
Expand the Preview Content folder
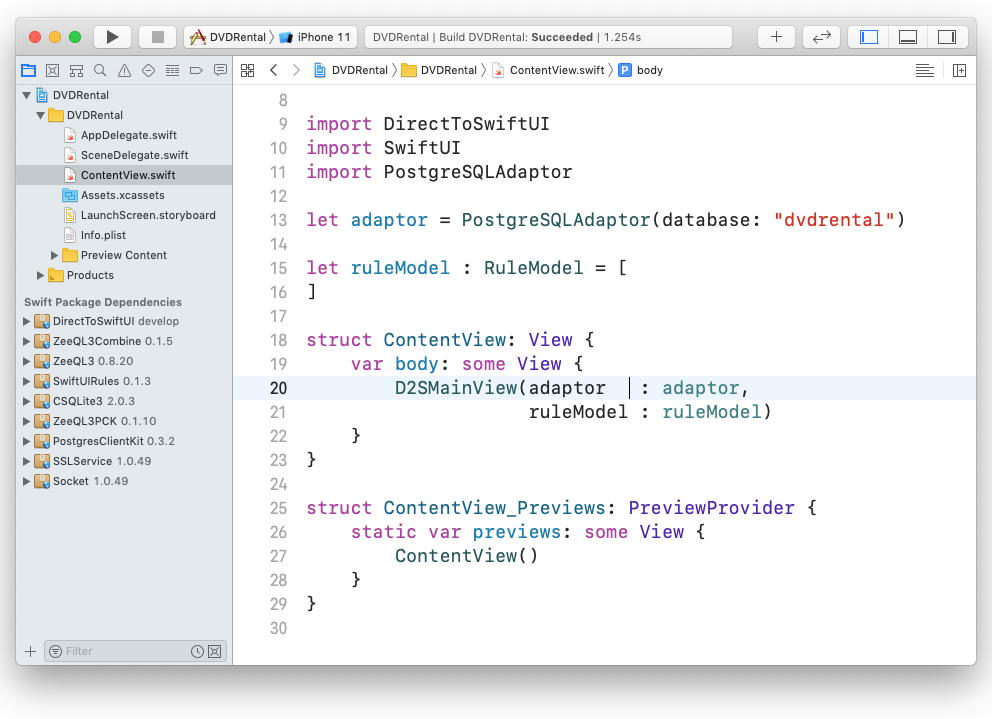click(x=54, y=255)
